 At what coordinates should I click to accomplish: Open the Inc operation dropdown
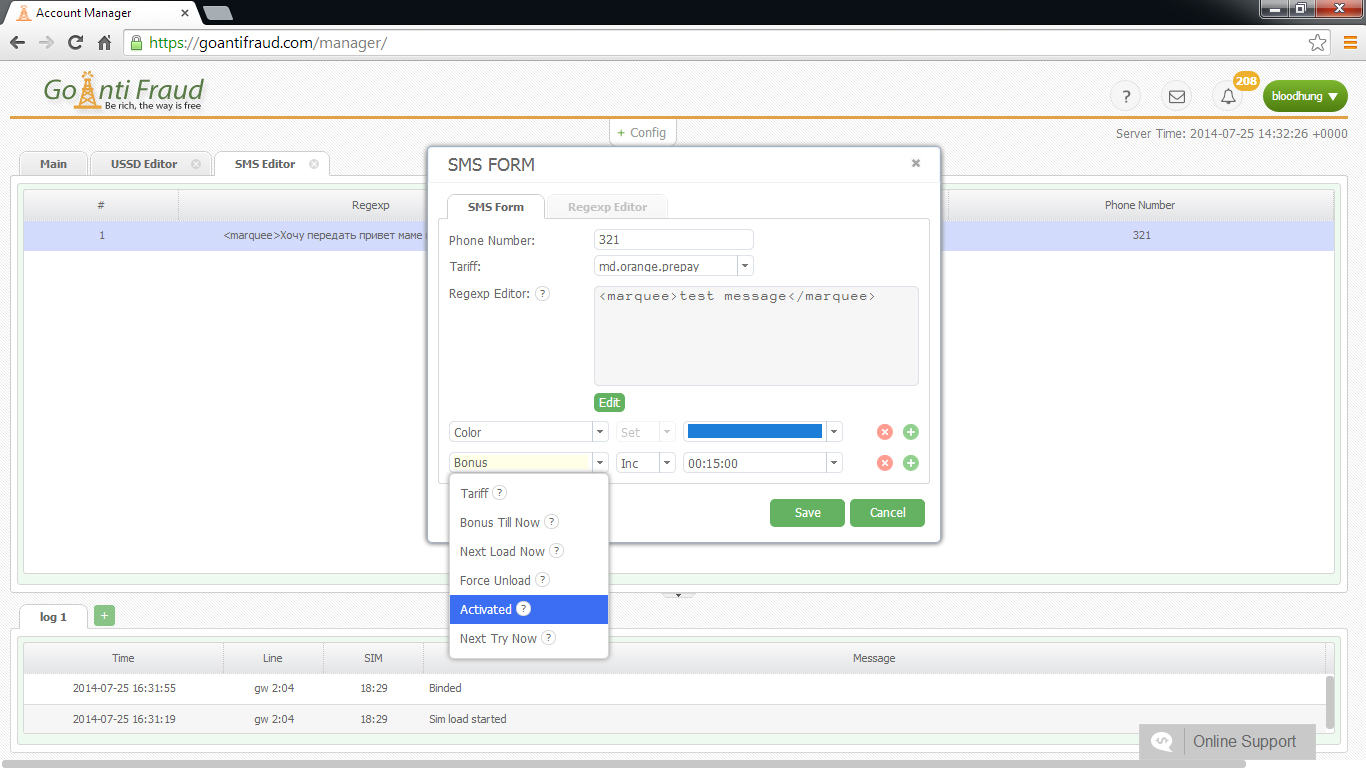(x=666, y=463)
